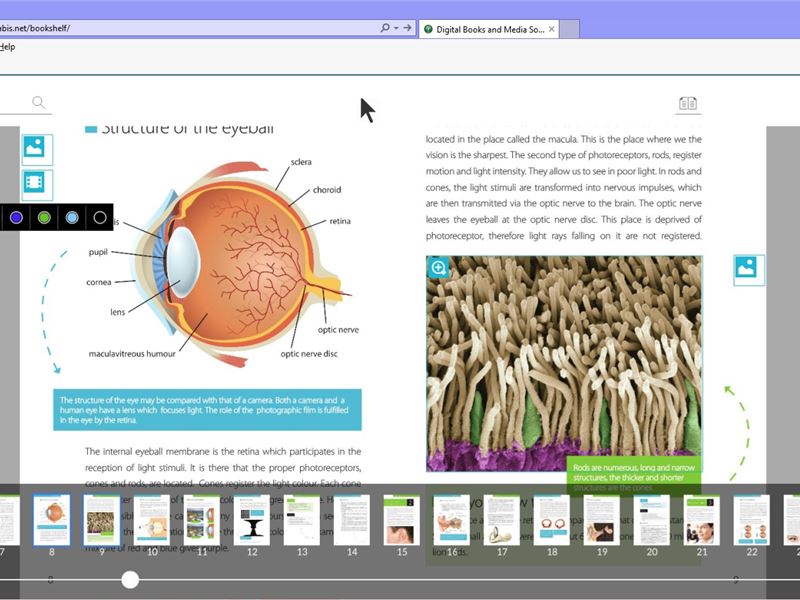Open the images panel in the left sidebar

[33, 148]
